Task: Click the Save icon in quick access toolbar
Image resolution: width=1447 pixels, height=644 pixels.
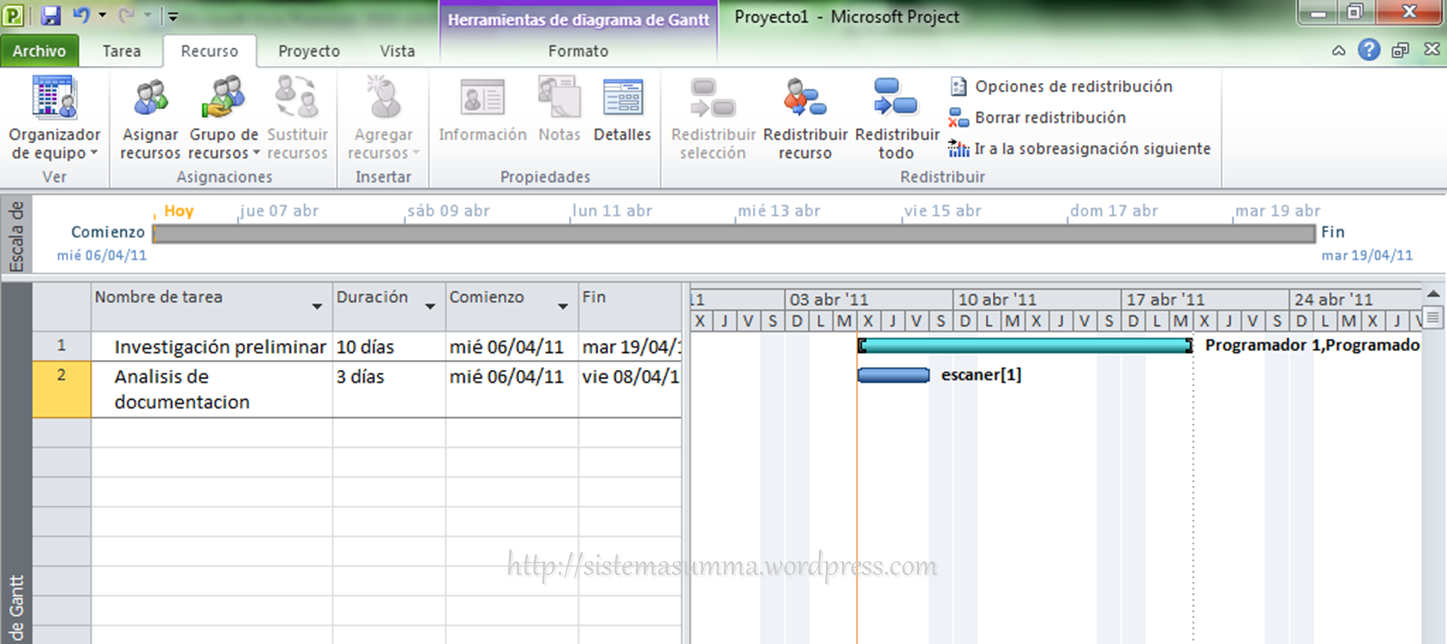Action: (51, 16)
